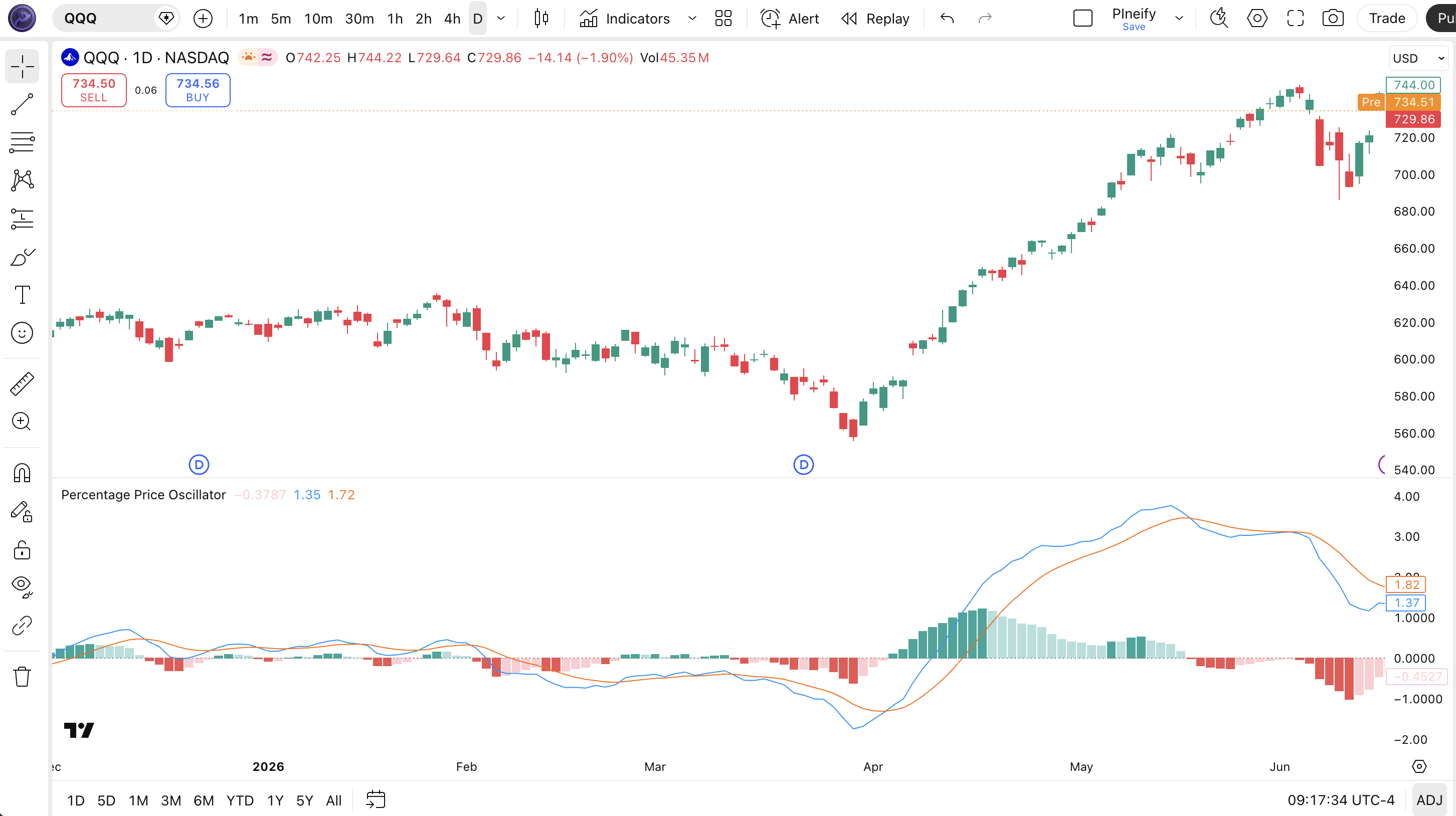
Task: Click the QQQ fund logo icon
Action: tap(70, 57)
